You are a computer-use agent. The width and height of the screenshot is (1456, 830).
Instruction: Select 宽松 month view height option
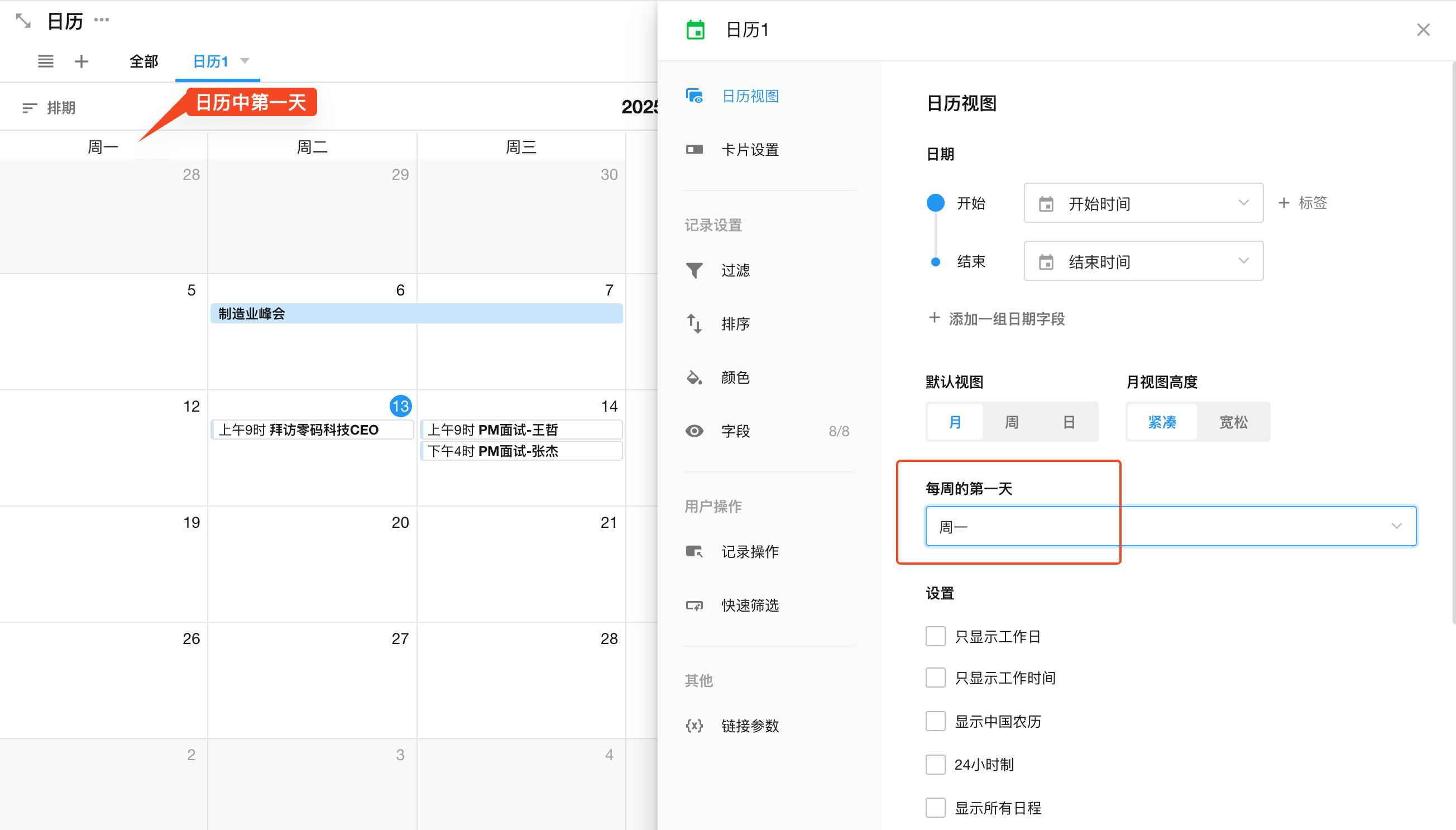[x=1233, y=422]
